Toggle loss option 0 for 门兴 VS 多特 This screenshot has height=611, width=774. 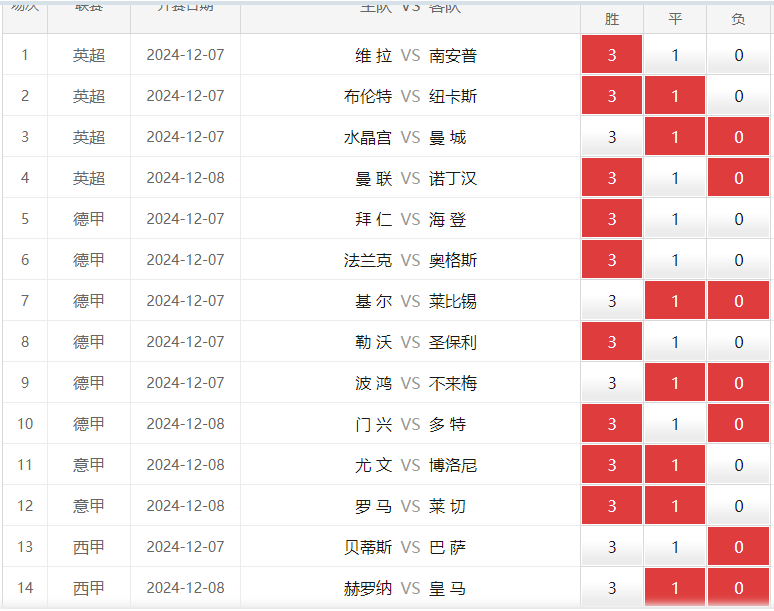738,423
